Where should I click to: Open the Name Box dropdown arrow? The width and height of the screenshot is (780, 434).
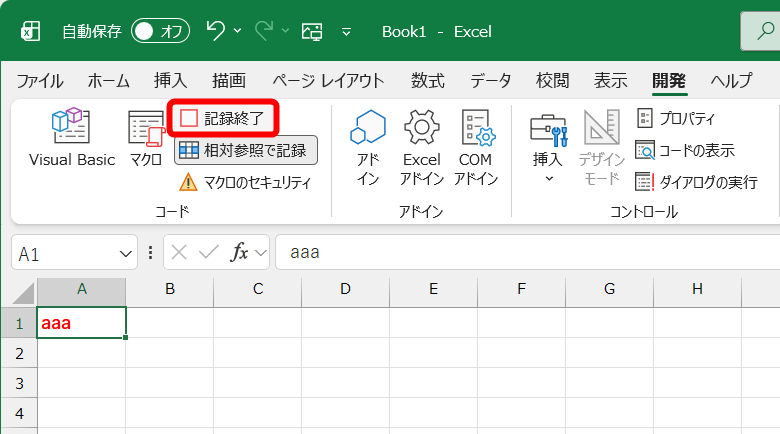pyautogui.click(x=126, y=254)
